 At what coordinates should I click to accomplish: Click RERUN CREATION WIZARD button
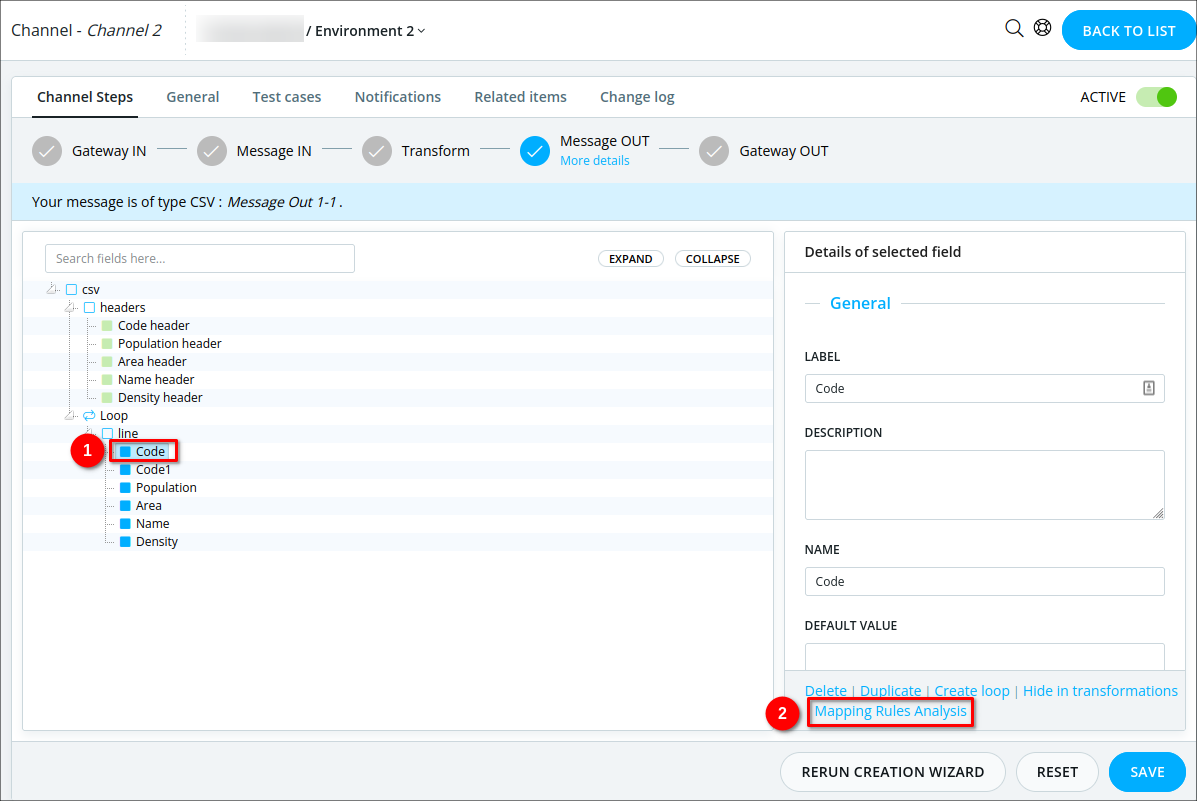892,772
